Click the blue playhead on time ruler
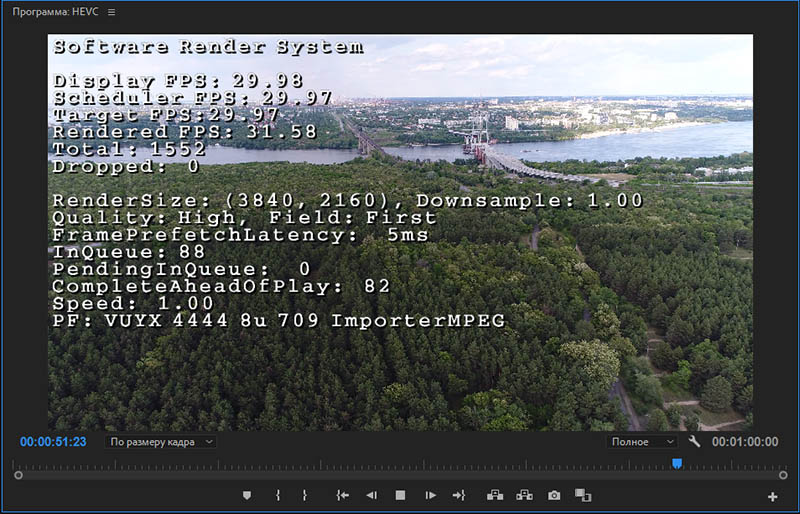Viewport: 800px width, 514px height. coord(677,463)
